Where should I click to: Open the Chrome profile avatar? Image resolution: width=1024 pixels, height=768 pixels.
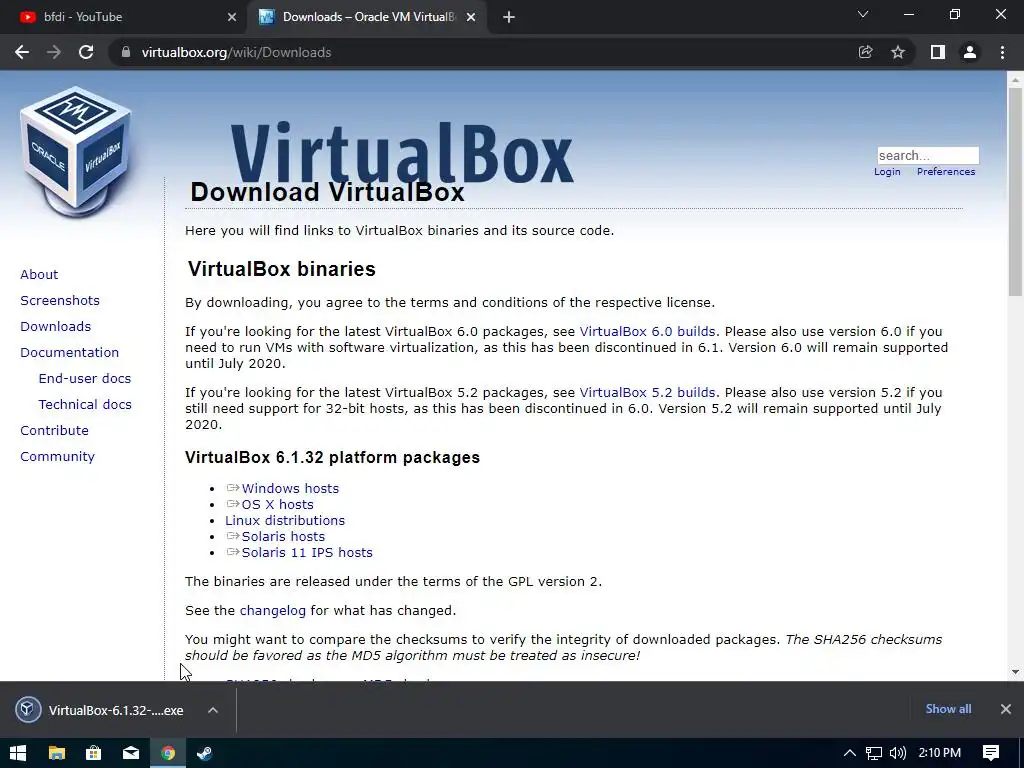tap(970, 52)
